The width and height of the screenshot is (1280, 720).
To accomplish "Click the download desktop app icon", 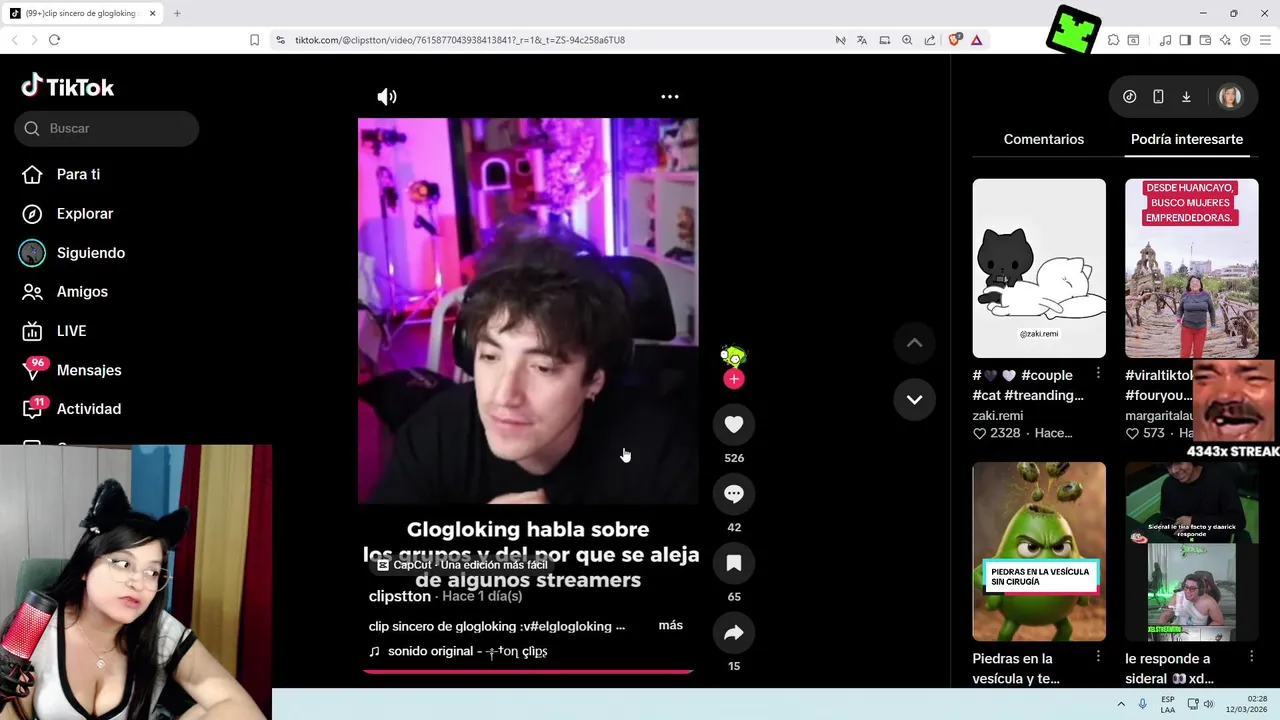I will click(1186, 97).
